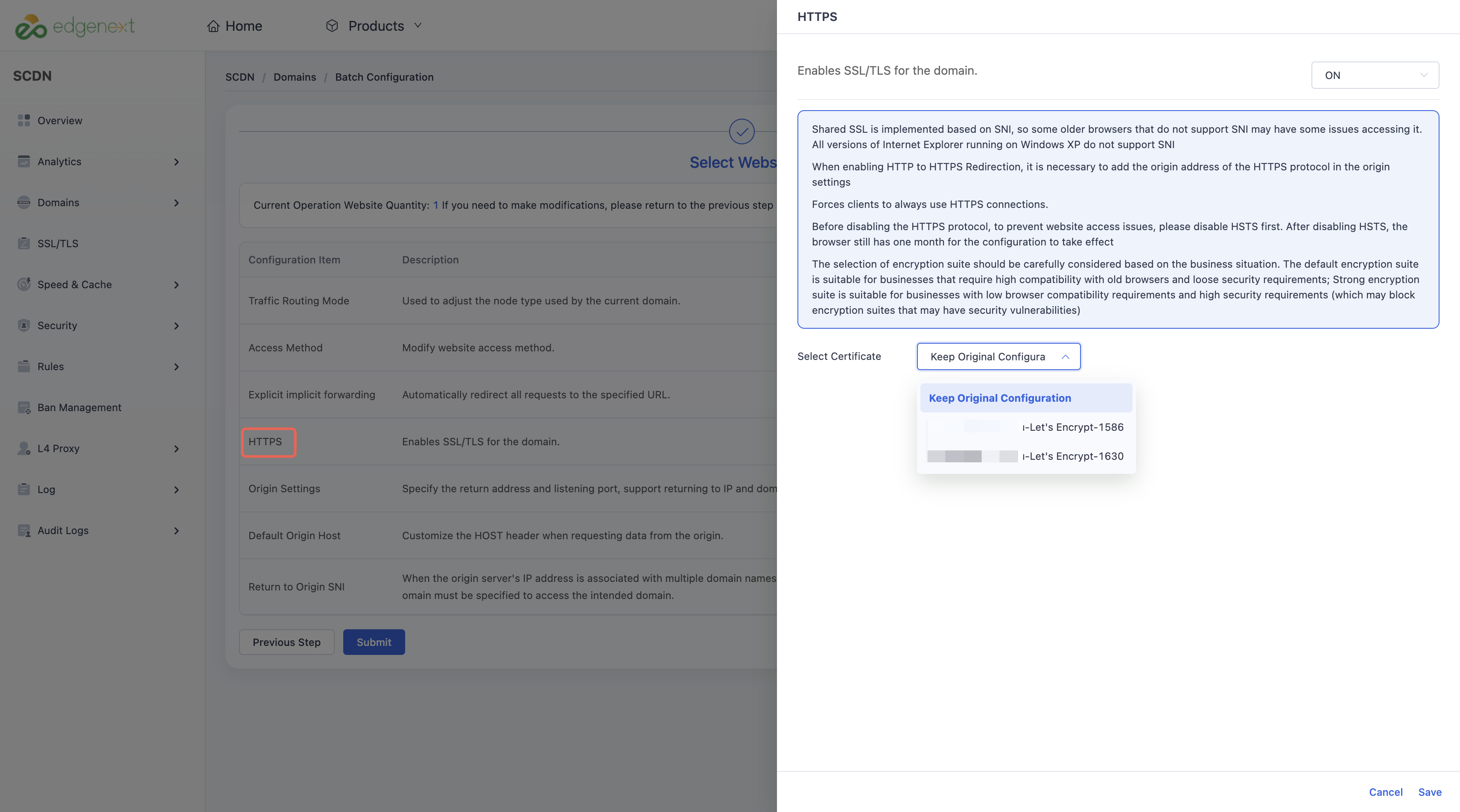1460x812 pixels.
Task: Save the HTTPS settings
Action: pos(1429,792)
